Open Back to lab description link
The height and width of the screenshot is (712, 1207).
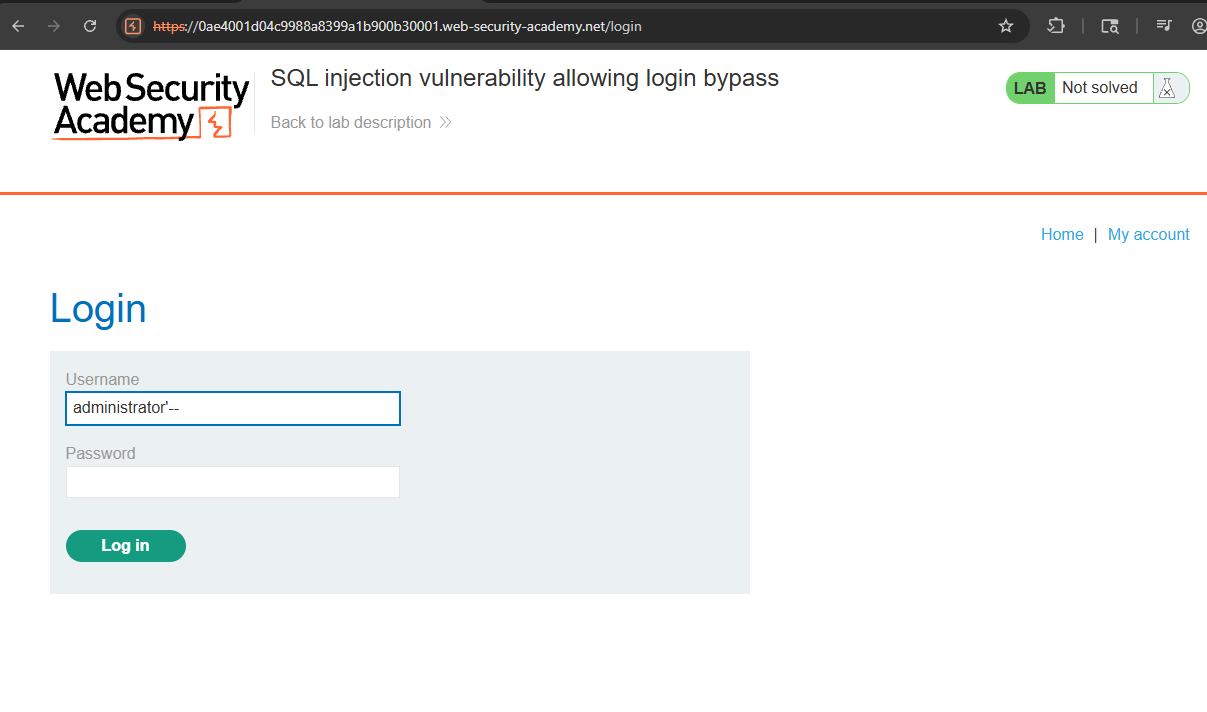coord(350,122)
